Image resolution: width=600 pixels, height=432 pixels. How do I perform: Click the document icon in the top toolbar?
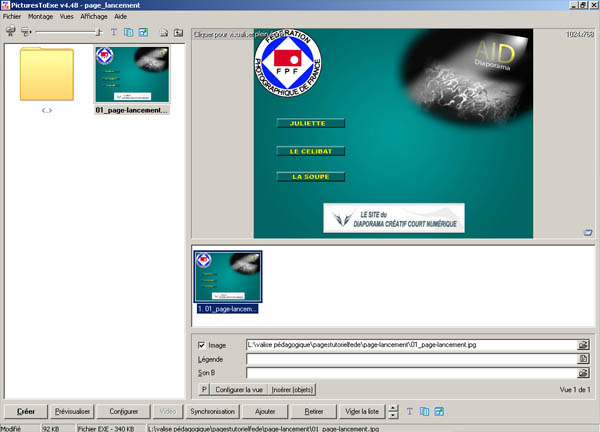coord(164,33)
